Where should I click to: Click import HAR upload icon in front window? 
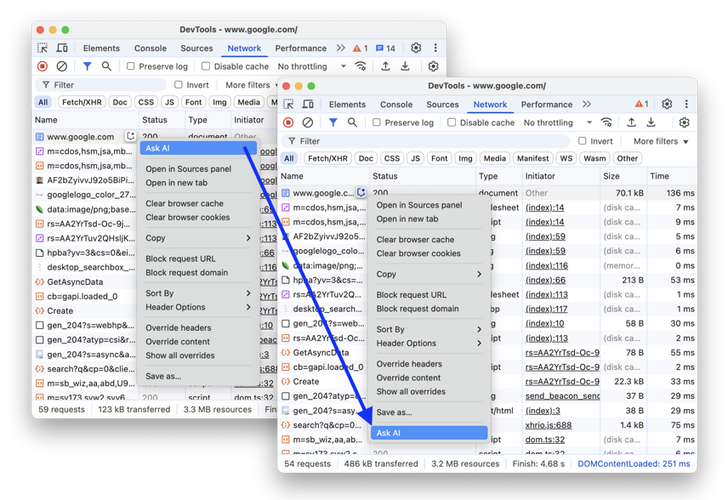pos(631,123)
